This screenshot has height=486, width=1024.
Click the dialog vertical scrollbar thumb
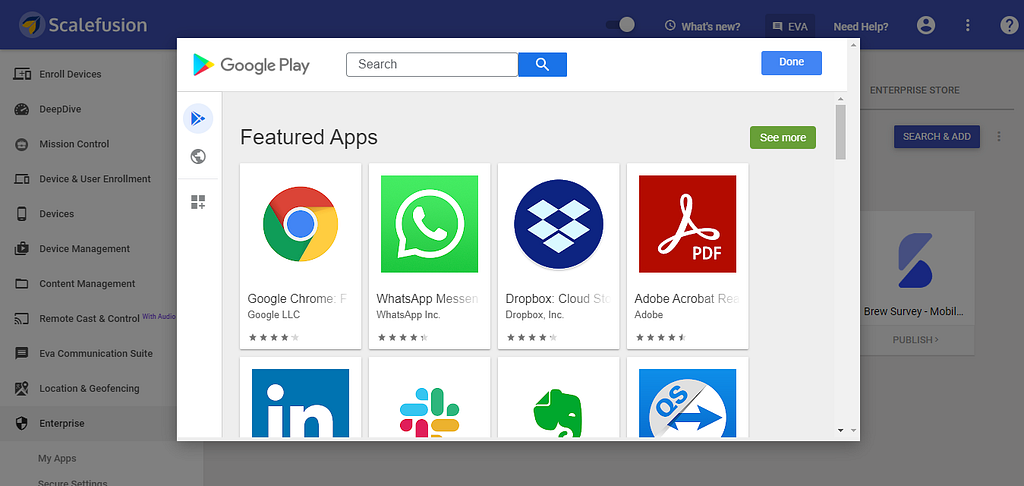tap(840, 131)
